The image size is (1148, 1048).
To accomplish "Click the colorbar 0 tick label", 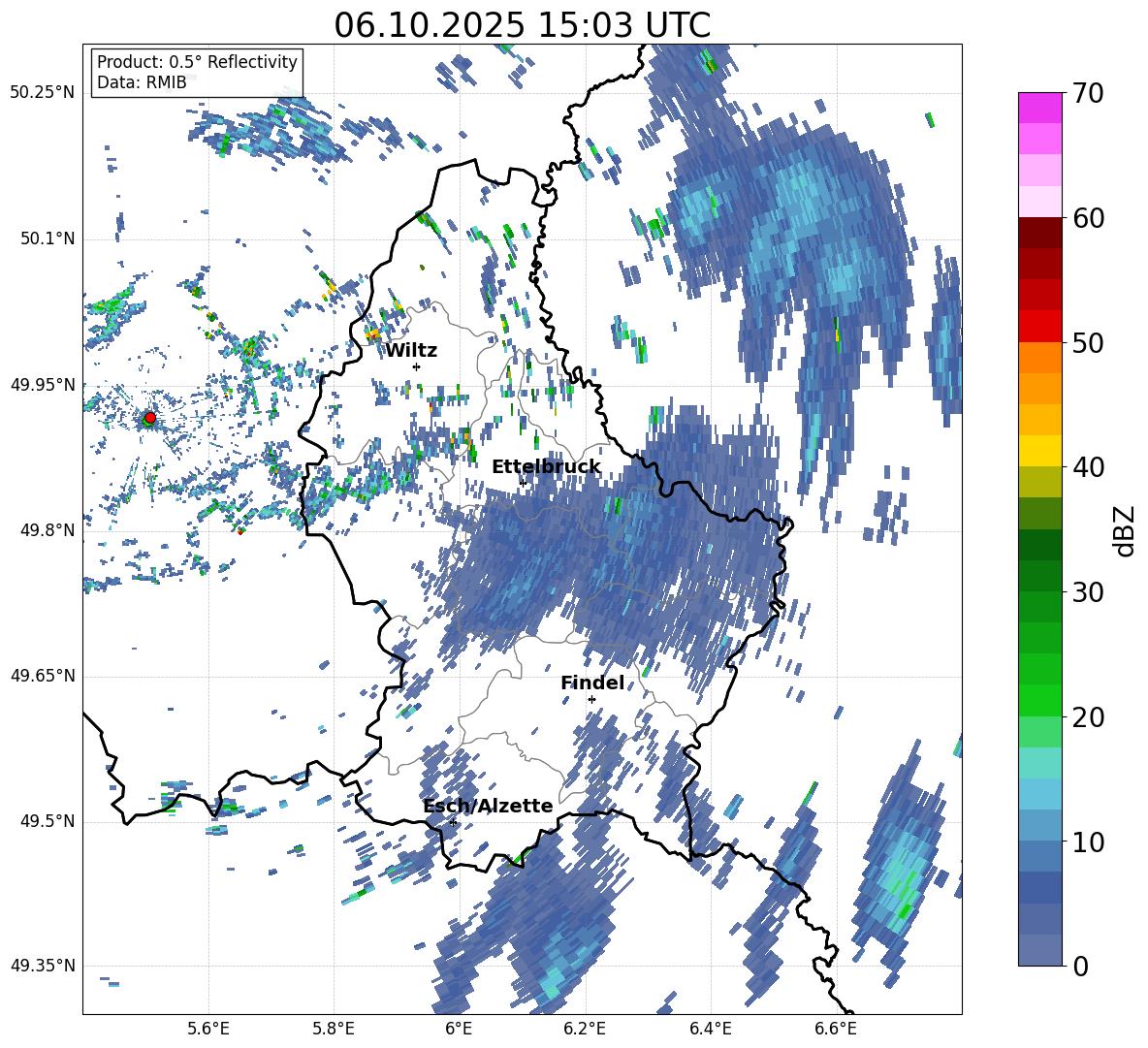I will pyautogui.click(x=1080, y=966).
